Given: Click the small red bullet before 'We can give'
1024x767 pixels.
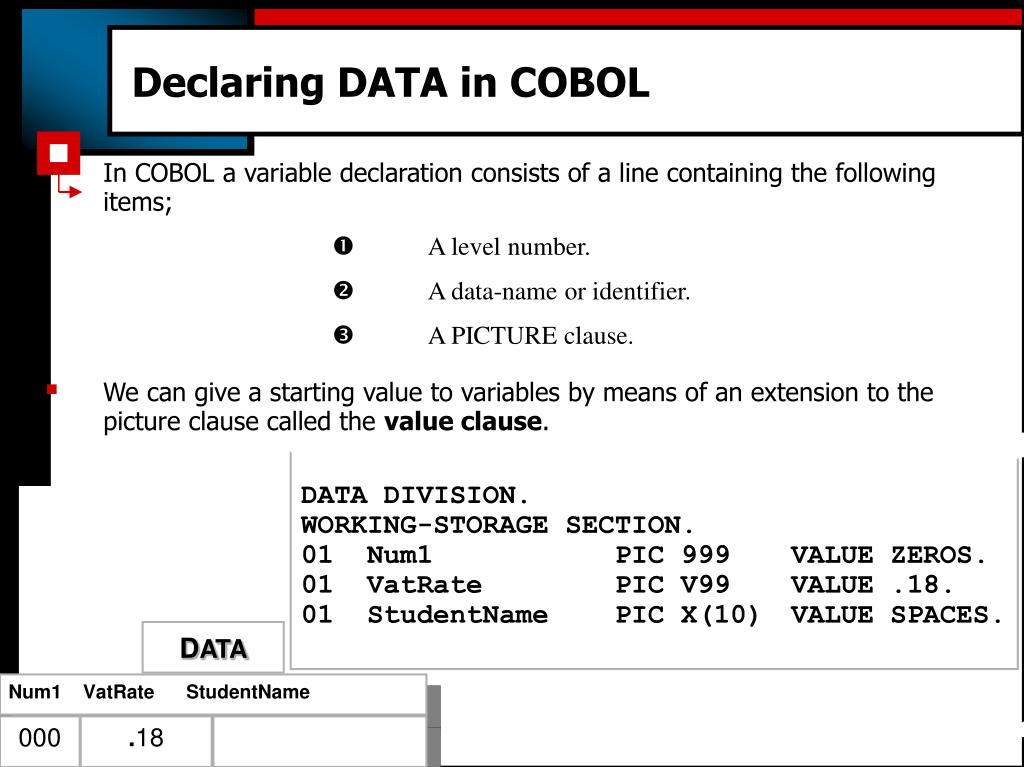Looking at the screenshot, I should [52, 389].
